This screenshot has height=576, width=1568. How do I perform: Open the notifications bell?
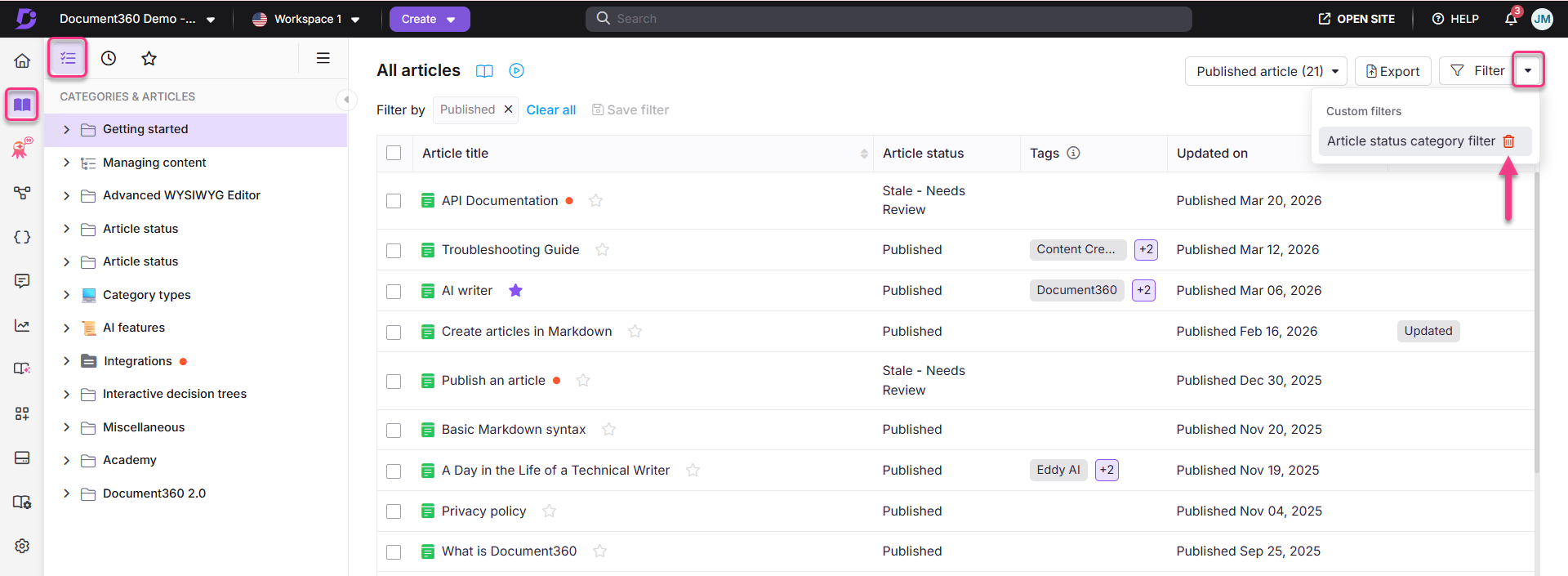pos(1511,19)
